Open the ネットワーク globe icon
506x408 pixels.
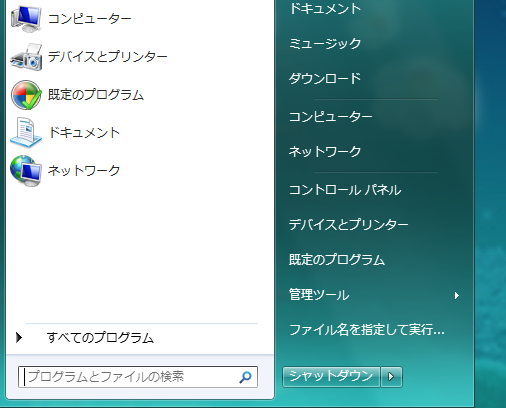[x=26, y=170]
